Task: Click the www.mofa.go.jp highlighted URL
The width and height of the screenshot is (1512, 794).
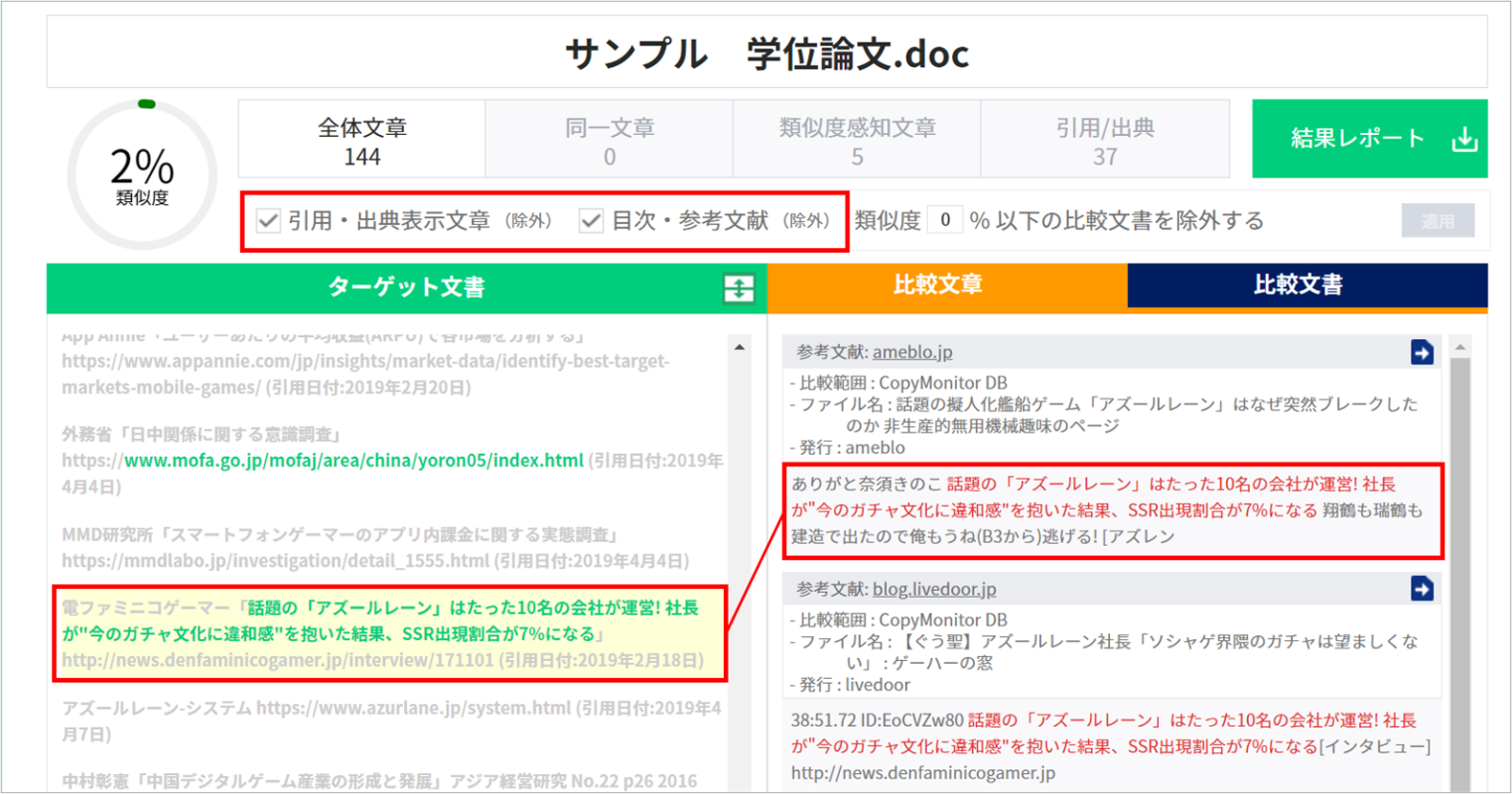Action: (x=354, y=461)
